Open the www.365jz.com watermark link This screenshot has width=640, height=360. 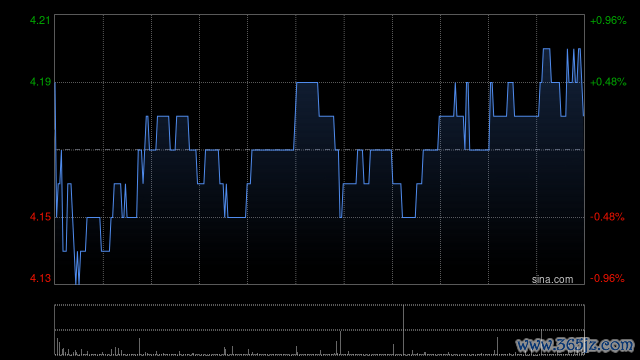click(x=575, y=345)
